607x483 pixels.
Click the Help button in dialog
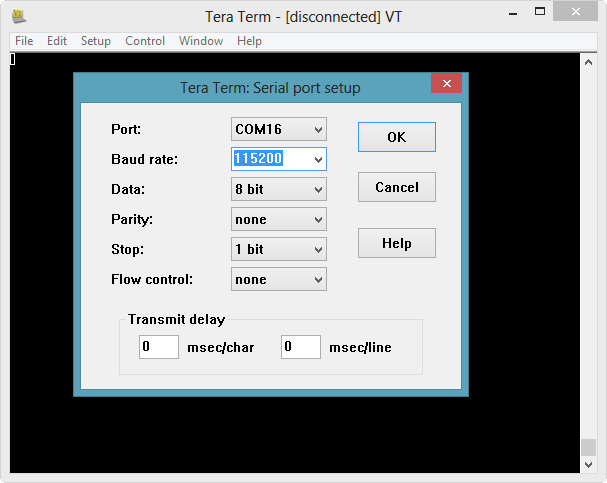[x=396, y=243]
